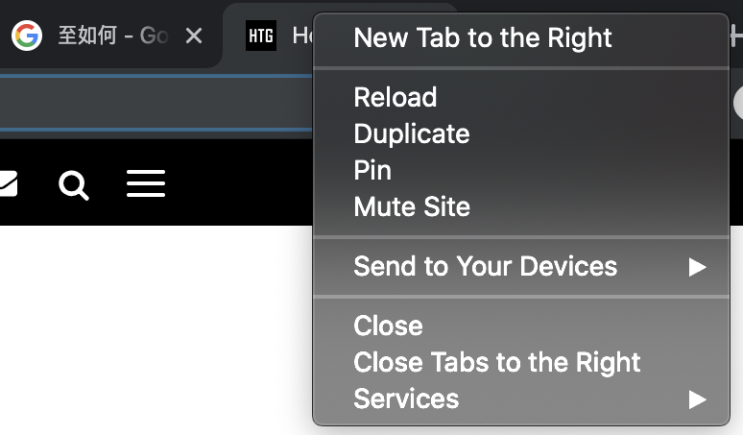Expand the Services submenu arrow
743x435 pixels.
(x=697, y=399)
